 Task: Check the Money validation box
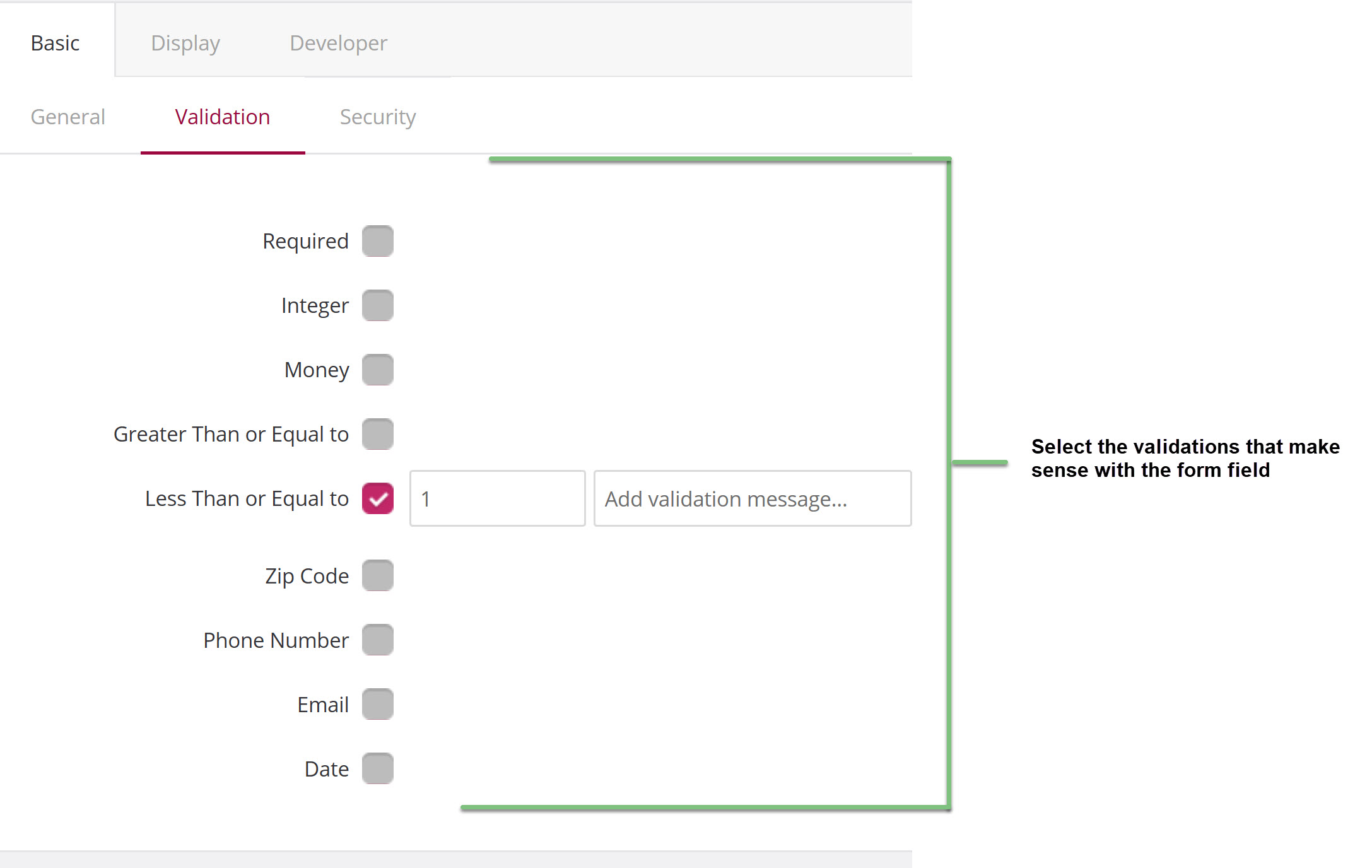pos(378,370)
